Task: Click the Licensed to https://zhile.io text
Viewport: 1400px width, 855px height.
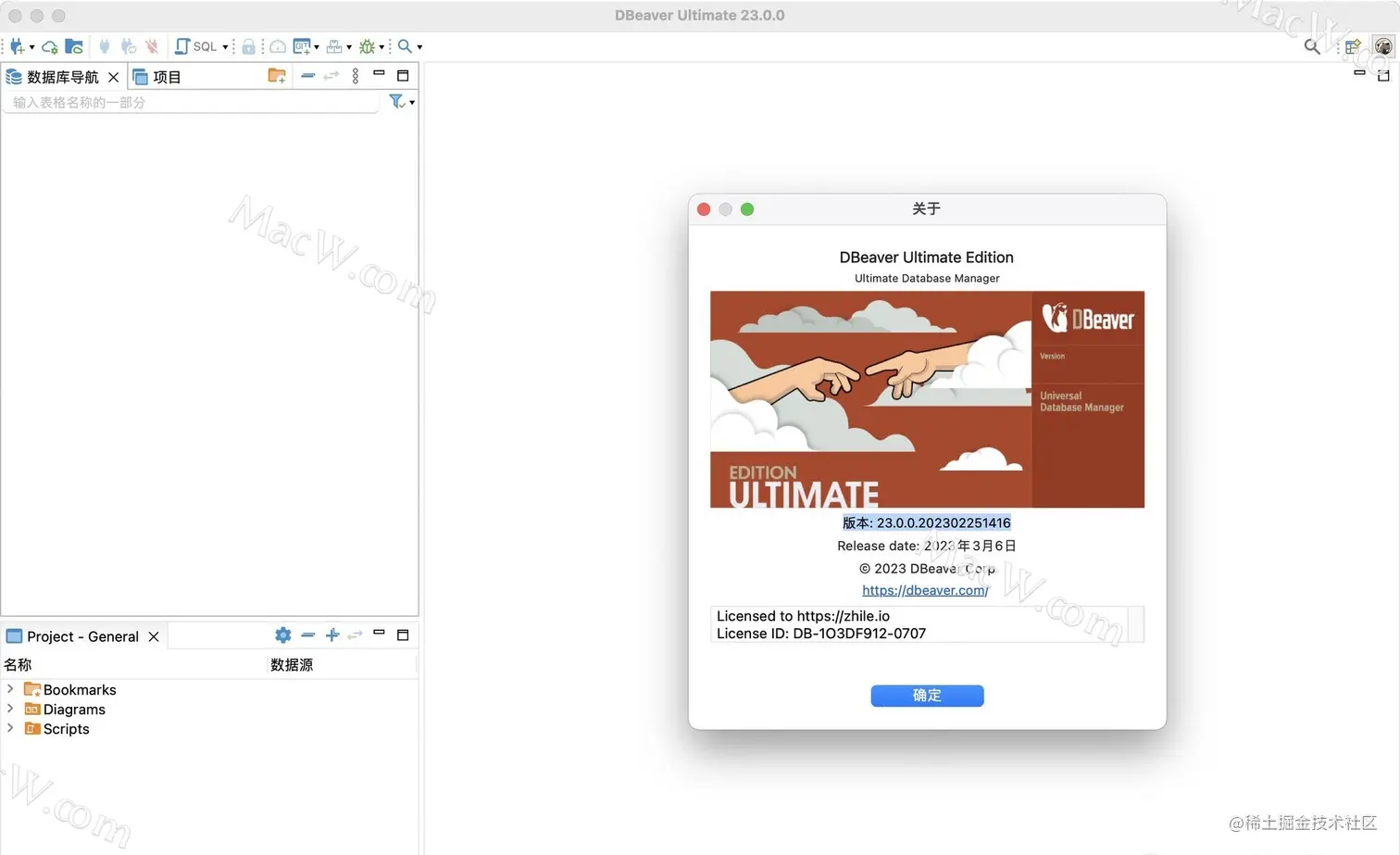Action: coord(803,616)
